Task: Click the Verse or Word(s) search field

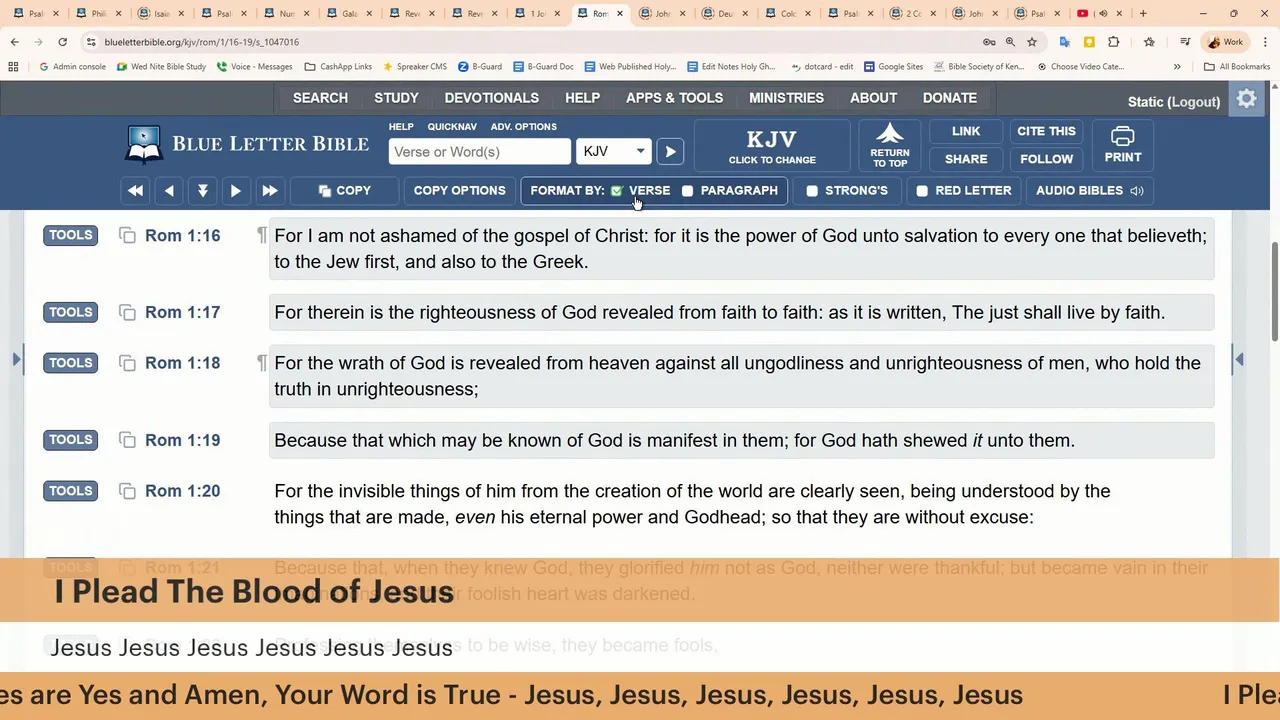Action: 479,151
